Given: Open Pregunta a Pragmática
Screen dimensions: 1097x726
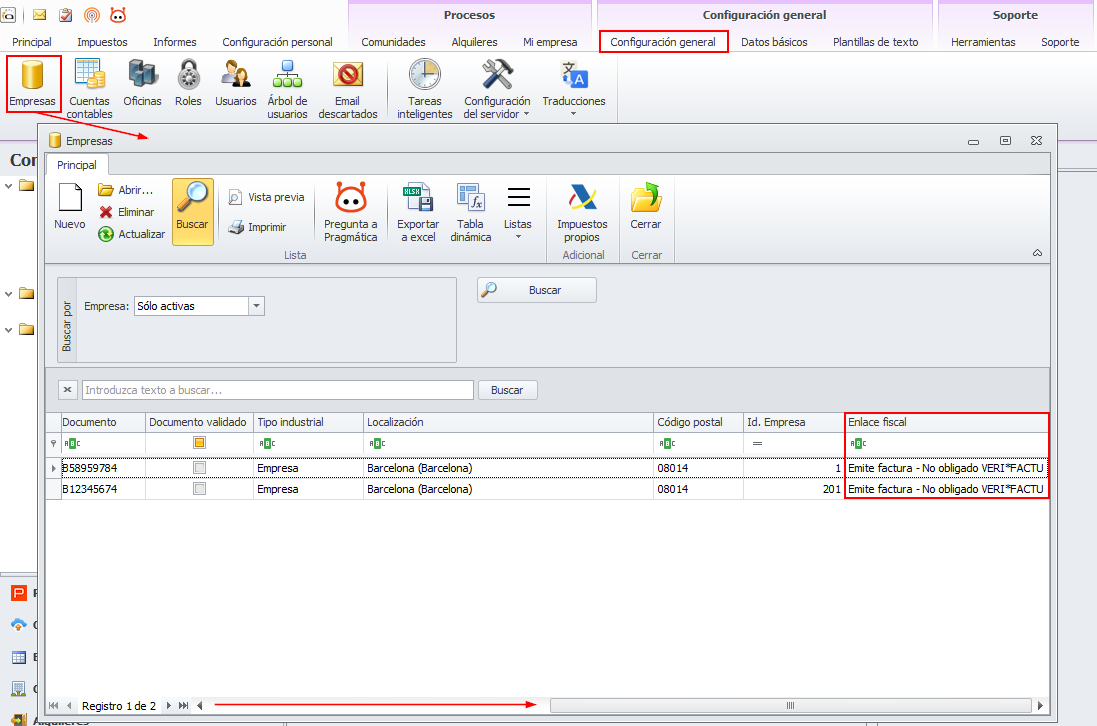Looking at the screenshot, I should pos(351,212).
